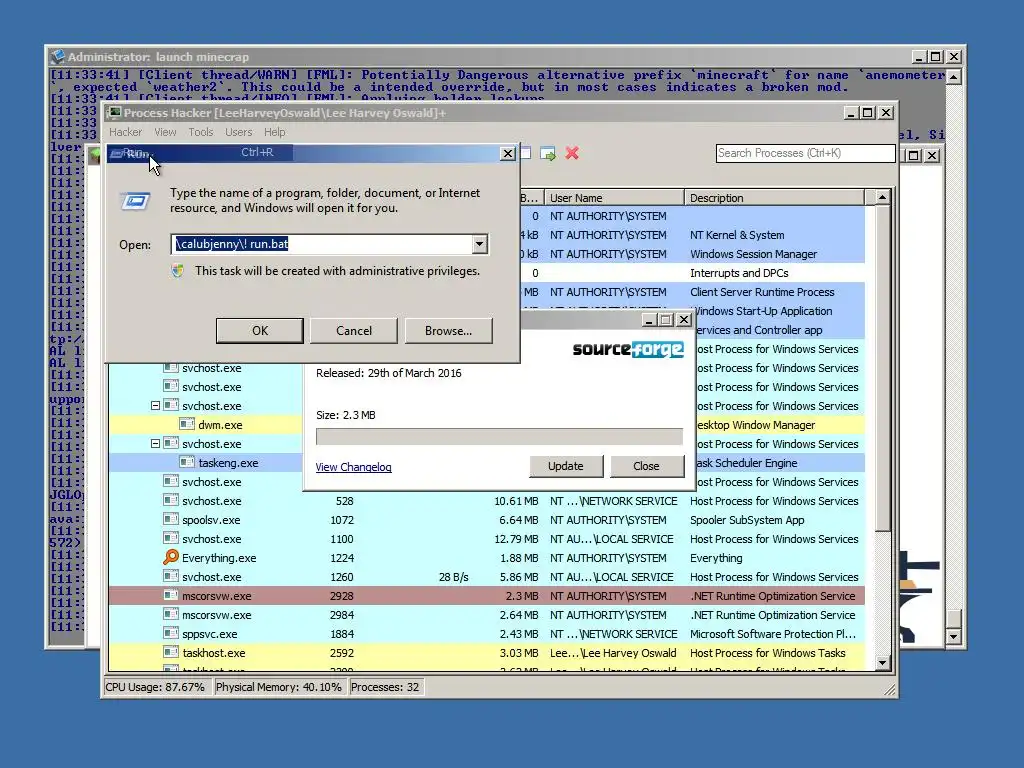The height and width of the screenshot is (768, 1024).
Task: Click the PID 2928 cell
Action: coord(342,596)
